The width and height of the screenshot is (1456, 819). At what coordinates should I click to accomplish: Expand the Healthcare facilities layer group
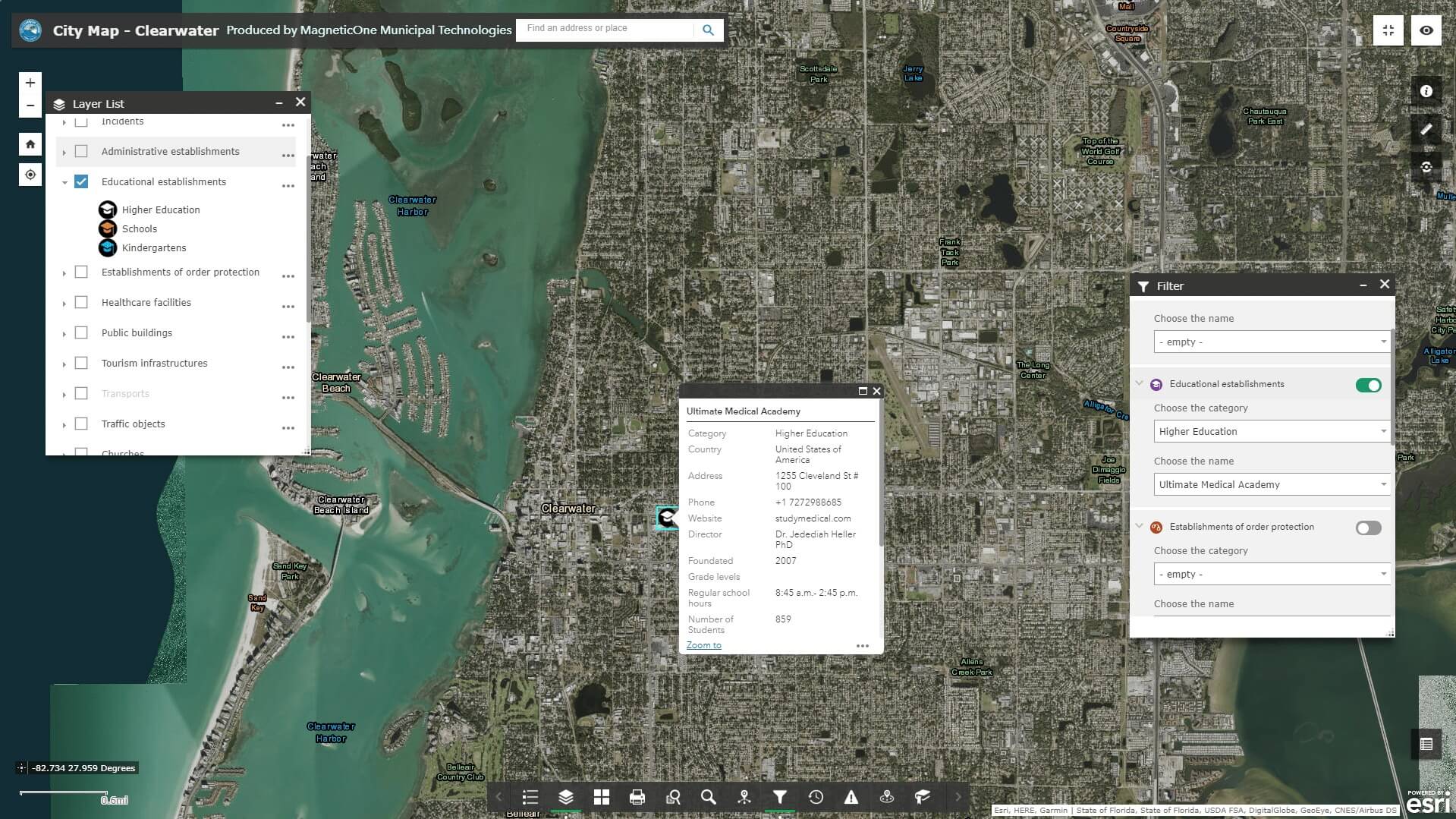(64, 302)
